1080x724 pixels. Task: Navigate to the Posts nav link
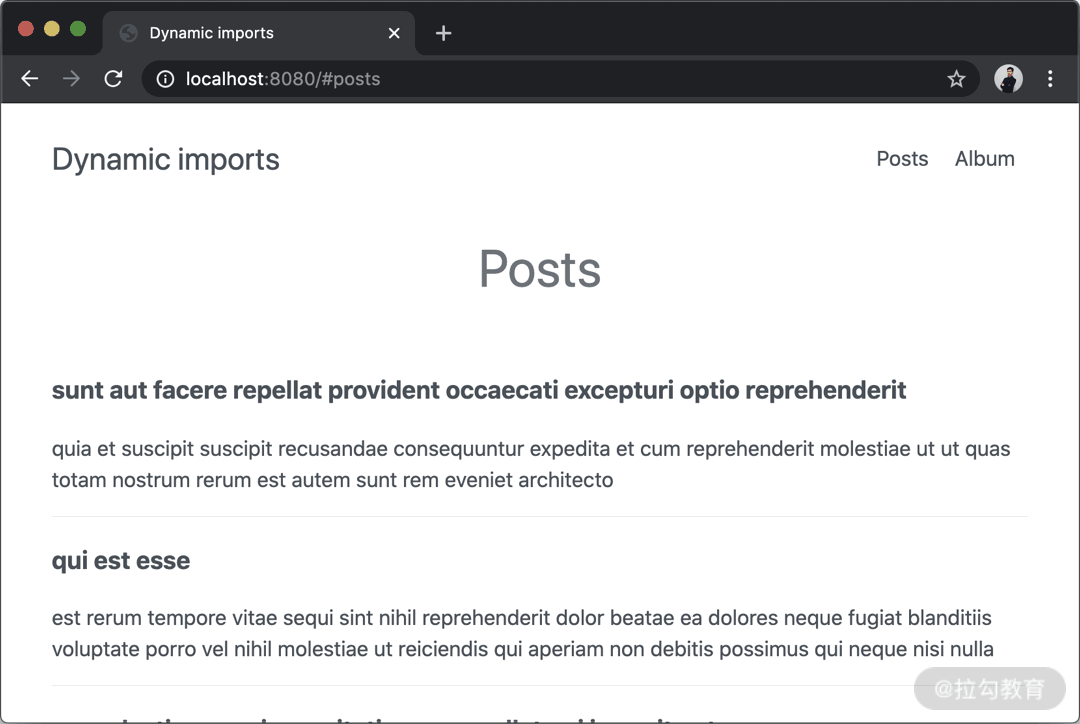tap(902, 159)
